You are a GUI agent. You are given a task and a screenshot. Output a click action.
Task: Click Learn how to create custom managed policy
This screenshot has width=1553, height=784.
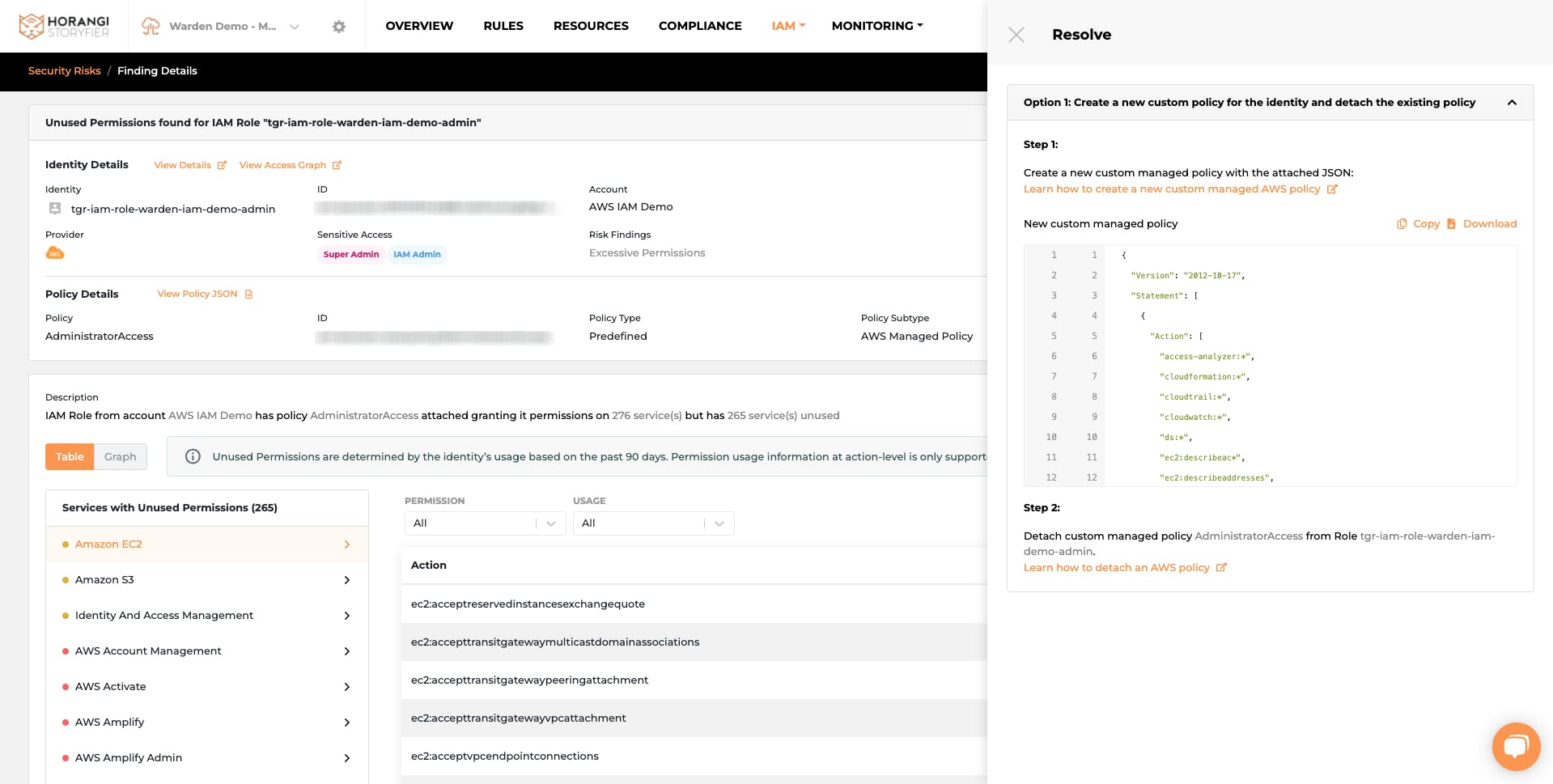(x=1171, y=189)
